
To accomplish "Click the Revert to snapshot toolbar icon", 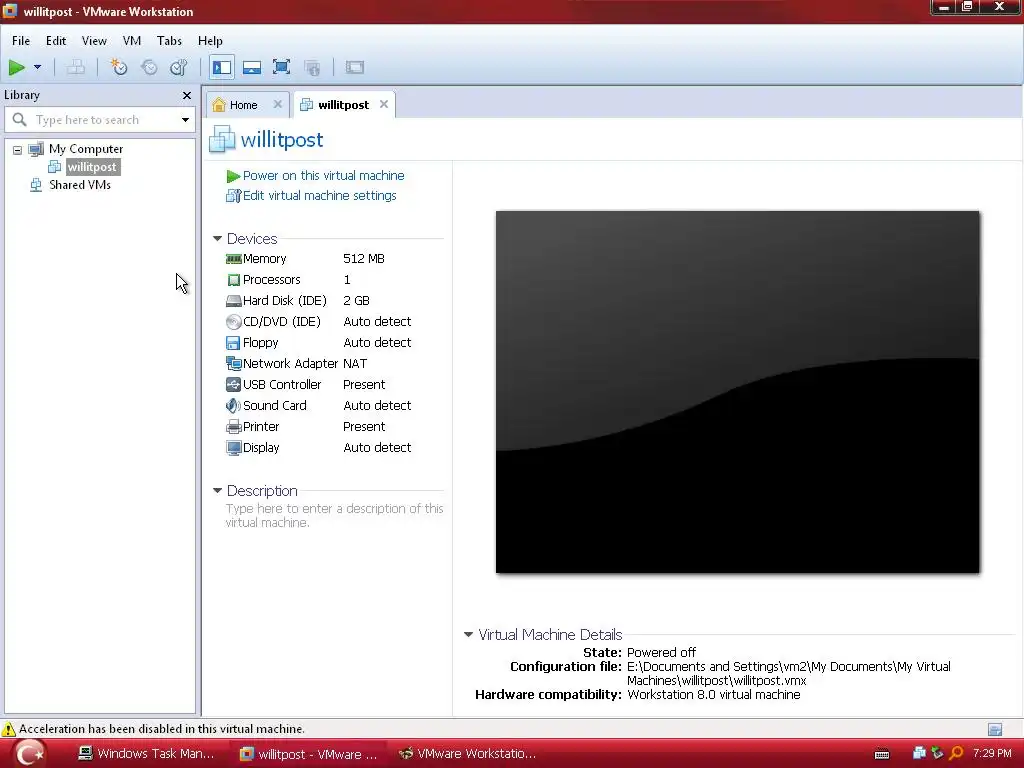I will [150, 67].
